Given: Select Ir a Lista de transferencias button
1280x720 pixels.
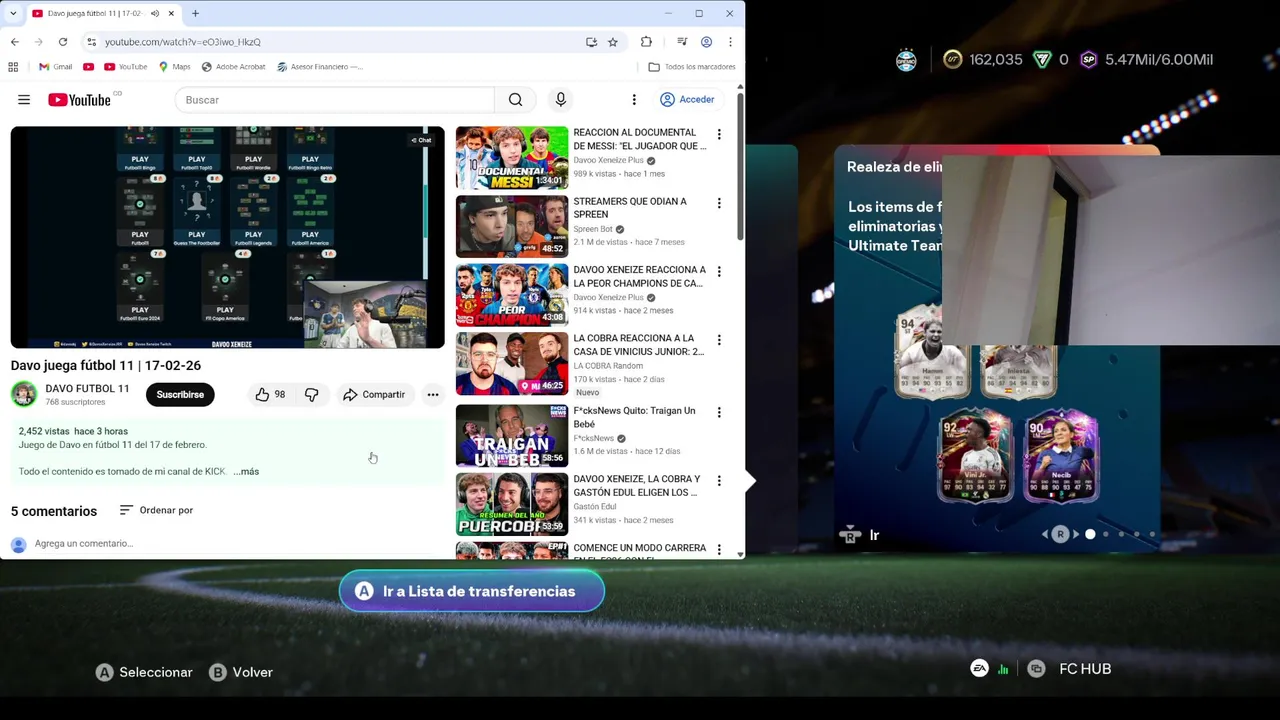Looking at the screenshot, I should pos(472,591).
